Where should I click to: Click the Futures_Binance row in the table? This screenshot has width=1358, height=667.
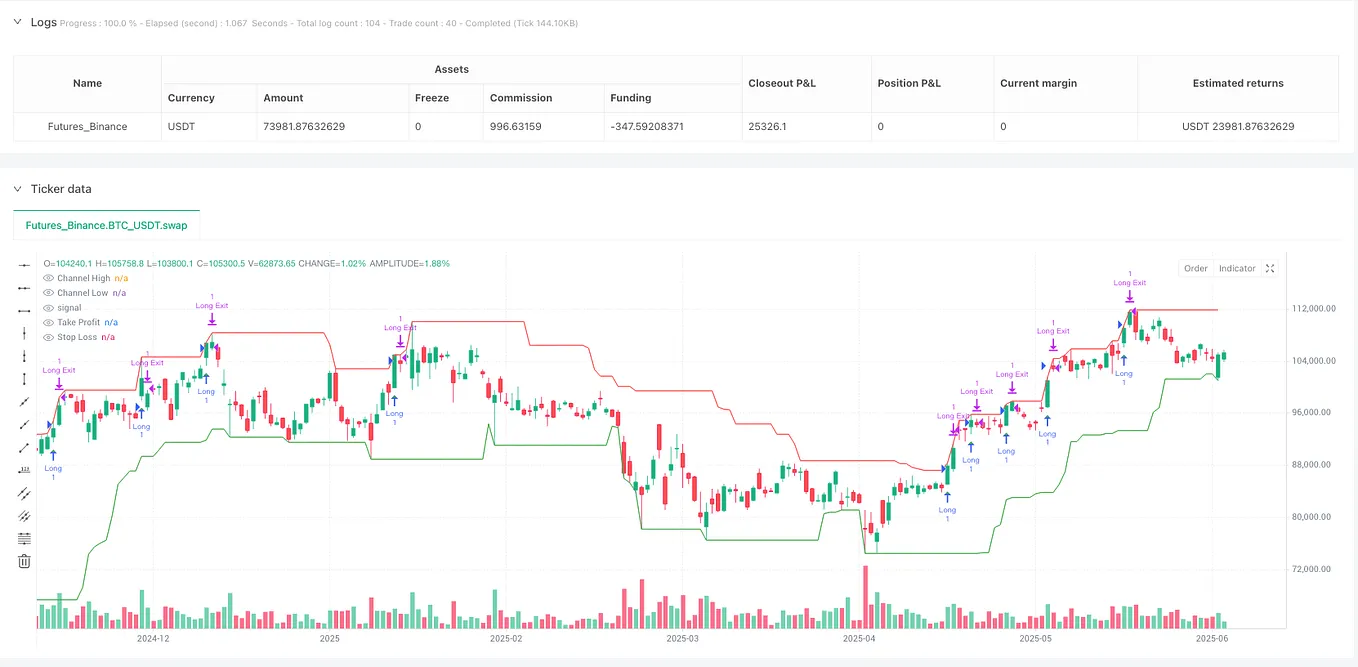(x=87, y=126)
